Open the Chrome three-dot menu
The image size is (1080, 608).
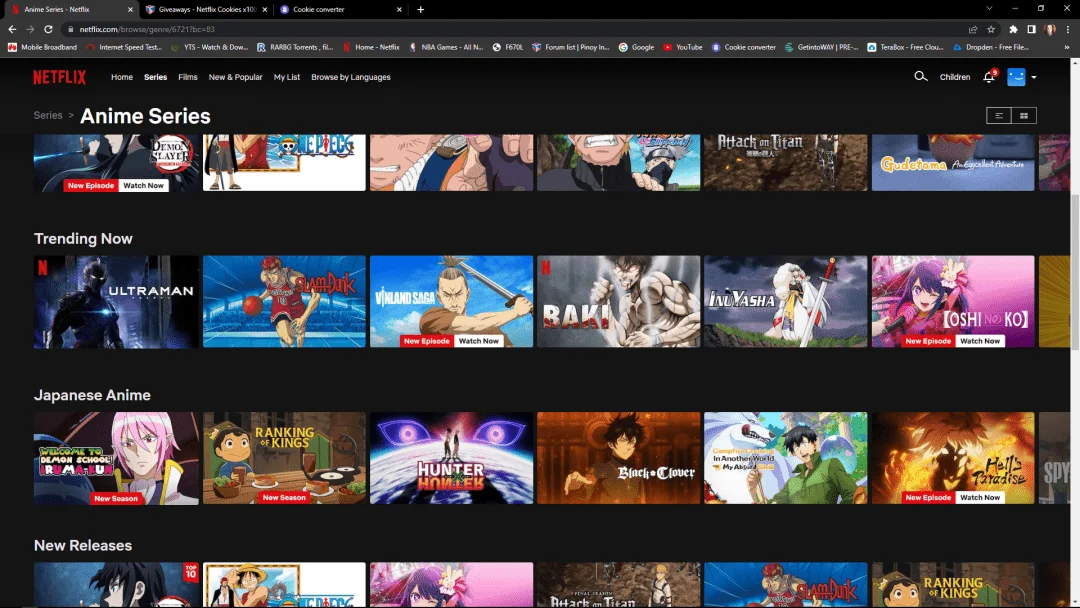pos(1068,29)
